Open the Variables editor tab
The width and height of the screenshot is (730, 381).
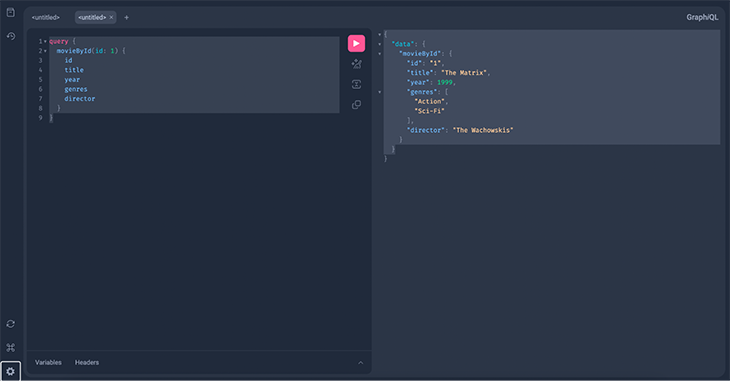tap(48, 362)
